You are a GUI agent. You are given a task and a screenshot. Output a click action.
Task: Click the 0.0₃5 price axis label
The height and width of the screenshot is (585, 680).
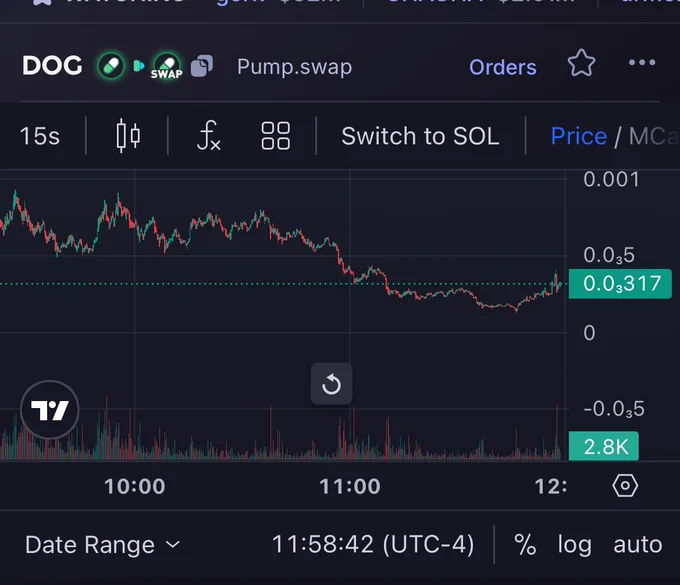(609, 255)
